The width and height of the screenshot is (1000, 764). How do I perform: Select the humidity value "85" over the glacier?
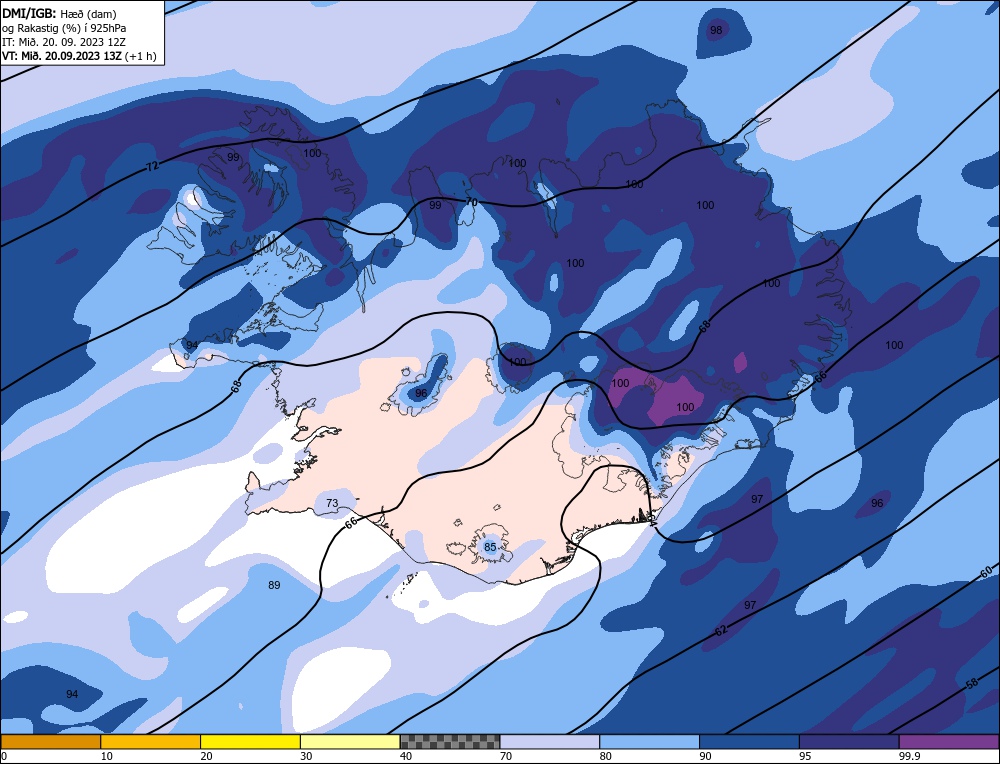[x=490, y=547]
